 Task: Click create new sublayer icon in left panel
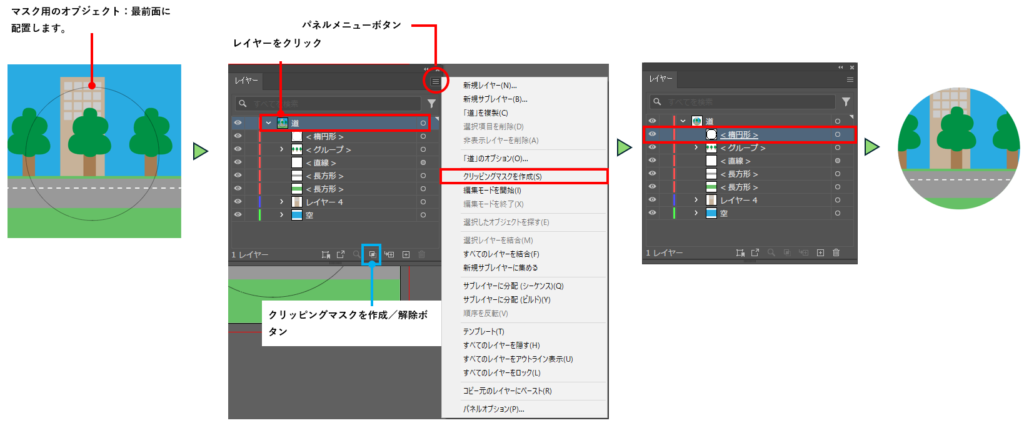tap(389, 254)
